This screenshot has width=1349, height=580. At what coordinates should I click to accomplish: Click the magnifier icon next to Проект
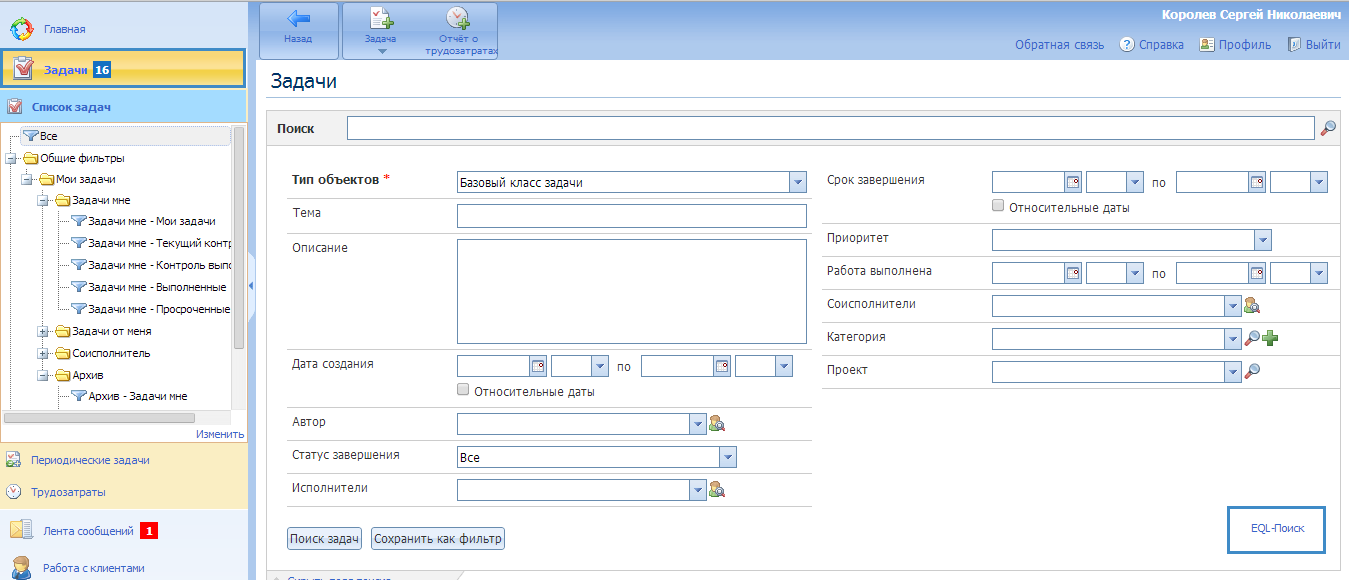pyautogui.click(x=1251, y=371)
